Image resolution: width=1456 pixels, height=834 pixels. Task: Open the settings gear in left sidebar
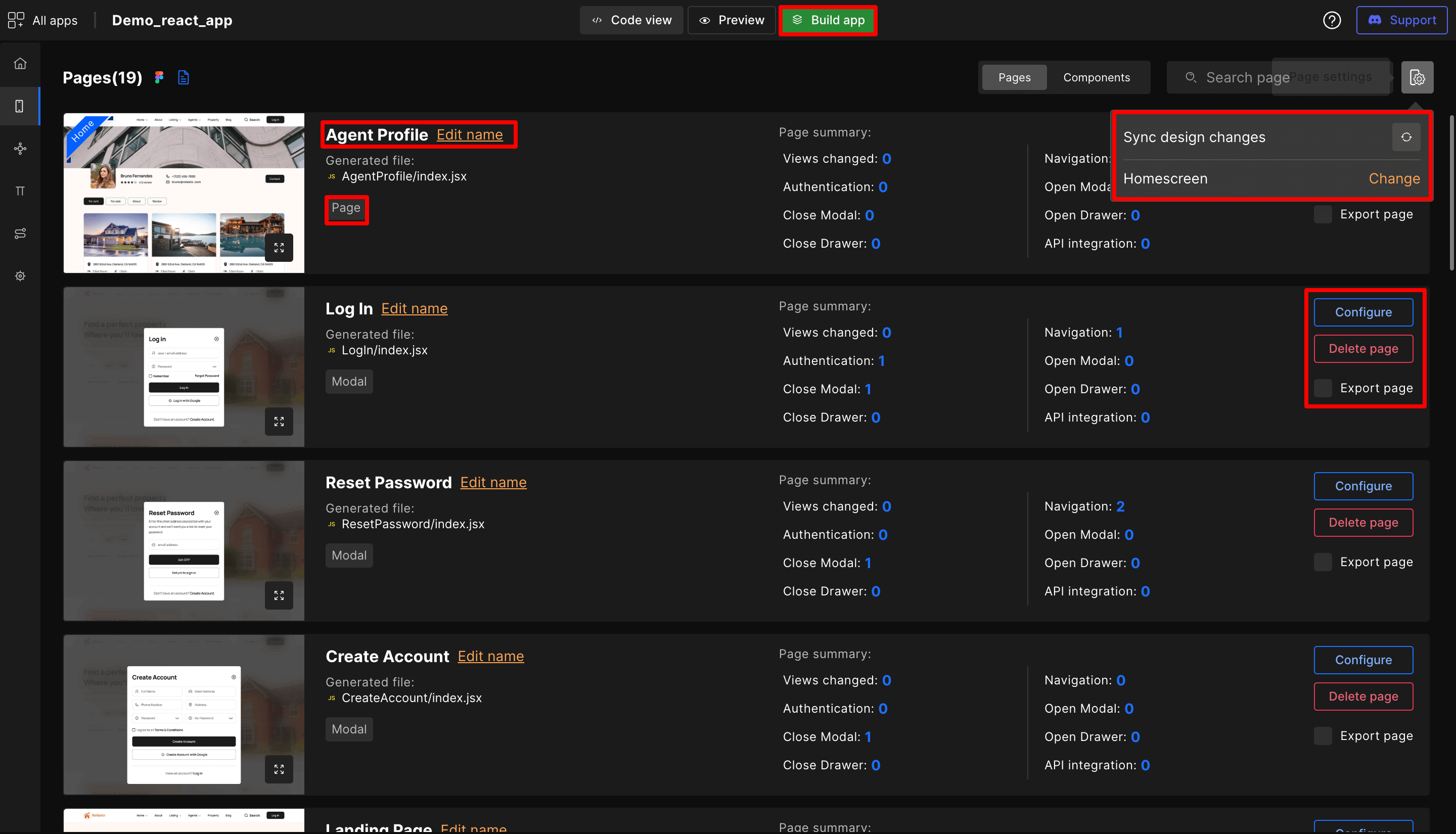coord(20,275)
